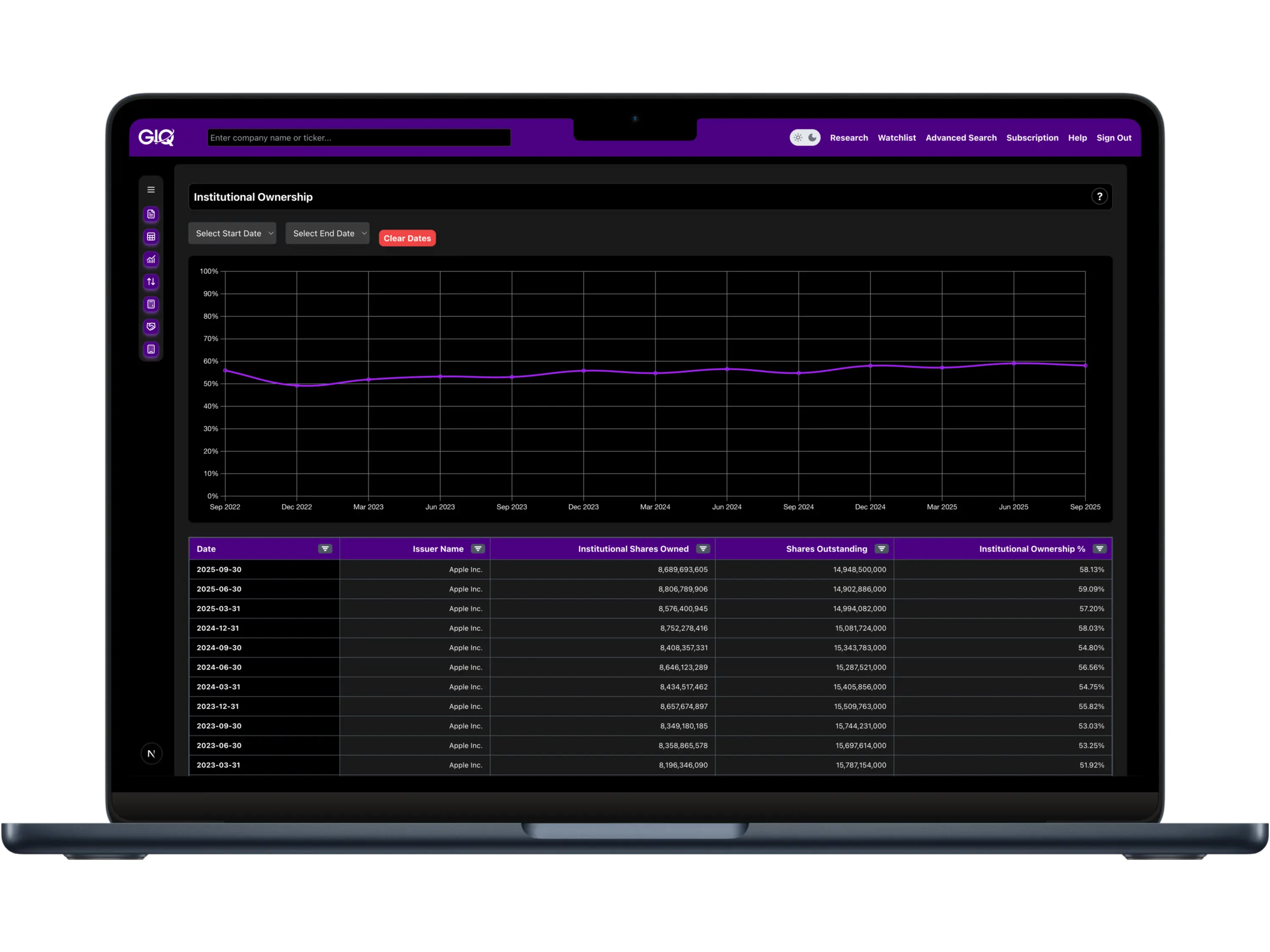Image resolution: width=1270 pixels, height=952 pixels.
Task: Open the data grid tool in sidebar
Action: pos(151,237)
